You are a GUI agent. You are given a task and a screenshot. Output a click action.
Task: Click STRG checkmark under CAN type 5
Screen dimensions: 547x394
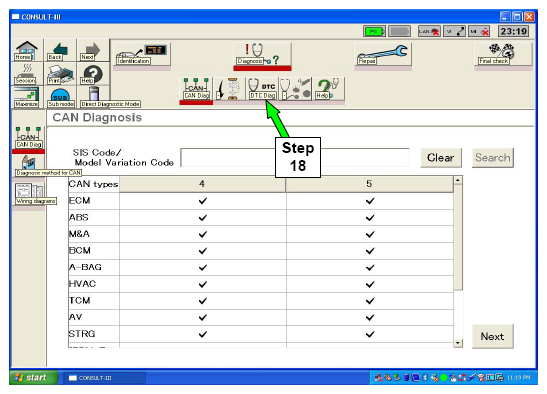[x=370, y=334]
